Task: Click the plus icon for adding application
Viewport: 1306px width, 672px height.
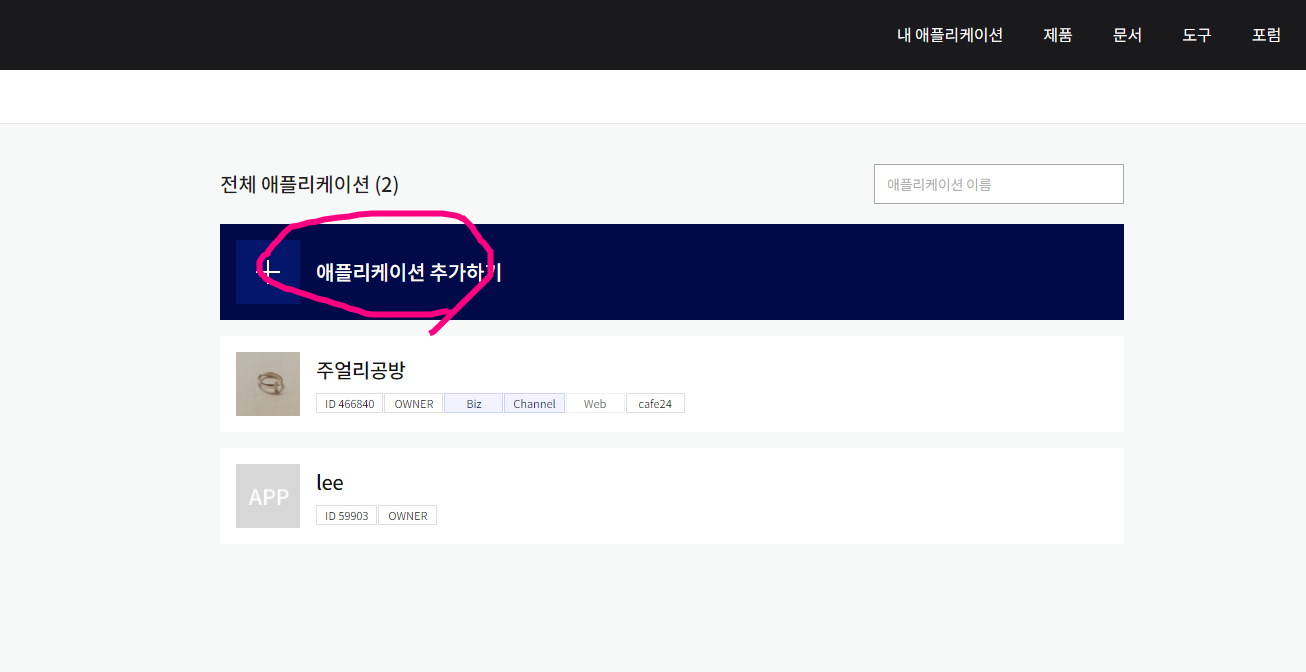Action: pyautogui.click(x=268, y=272)
